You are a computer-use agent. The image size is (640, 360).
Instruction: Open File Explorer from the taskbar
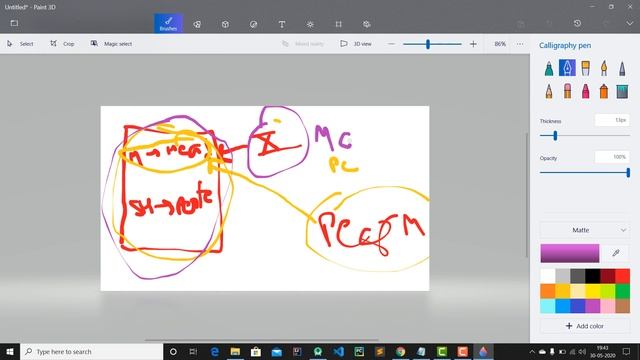[235, 351]
